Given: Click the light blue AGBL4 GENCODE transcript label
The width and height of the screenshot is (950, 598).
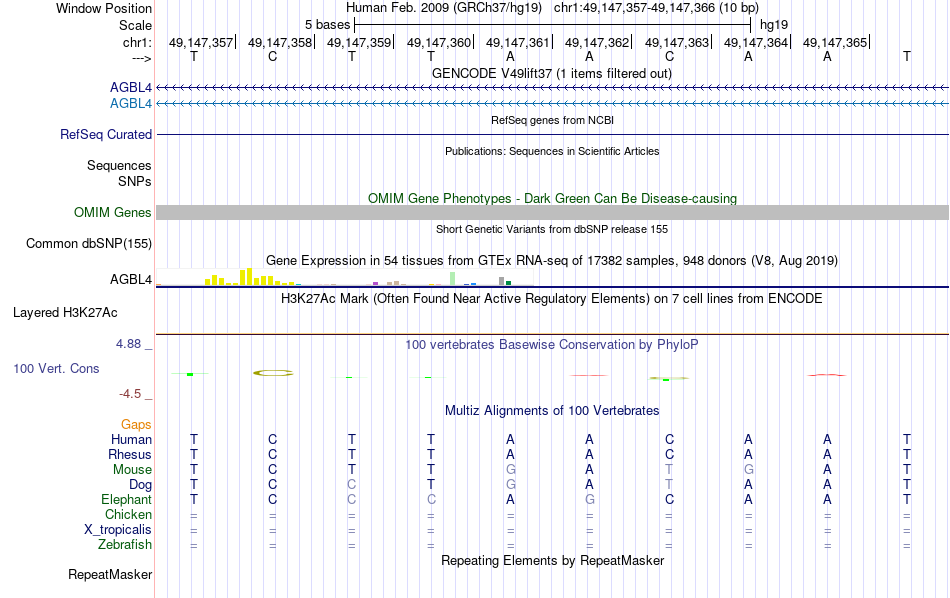Looking at the screenshot, I should click(131, 104).
